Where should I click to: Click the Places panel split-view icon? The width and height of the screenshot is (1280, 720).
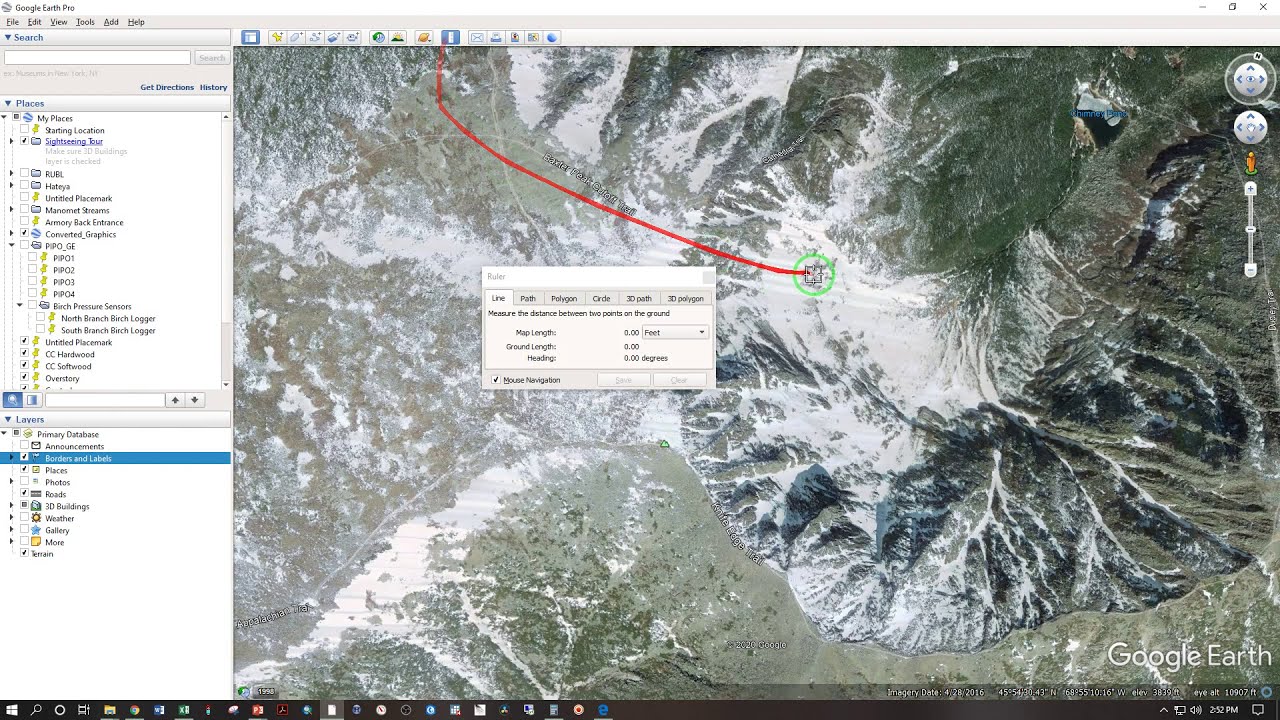(x=31, y=400)
